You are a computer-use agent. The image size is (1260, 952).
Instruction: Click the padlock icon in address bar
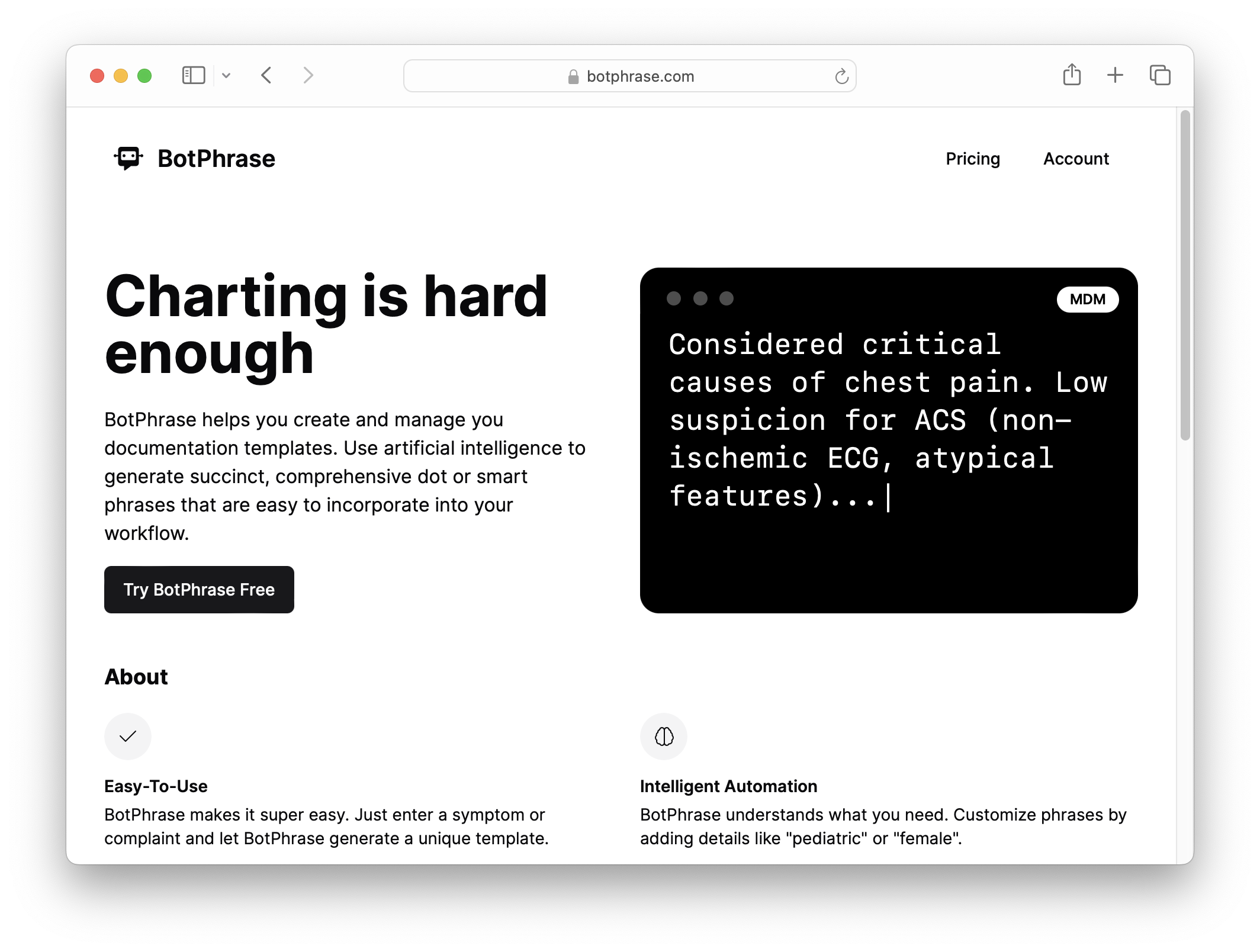click(573, 77)
